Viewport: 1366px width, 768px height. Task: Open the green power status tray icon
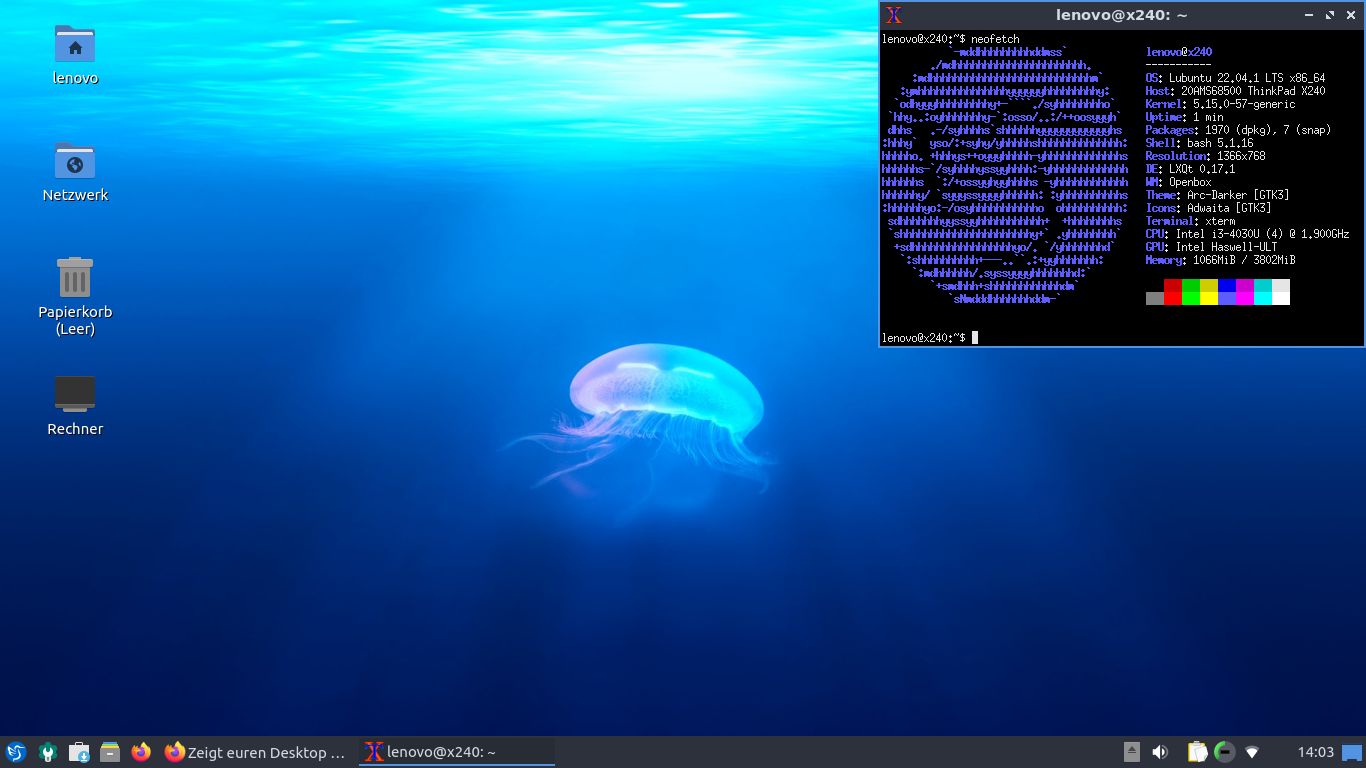[1224, 752]
